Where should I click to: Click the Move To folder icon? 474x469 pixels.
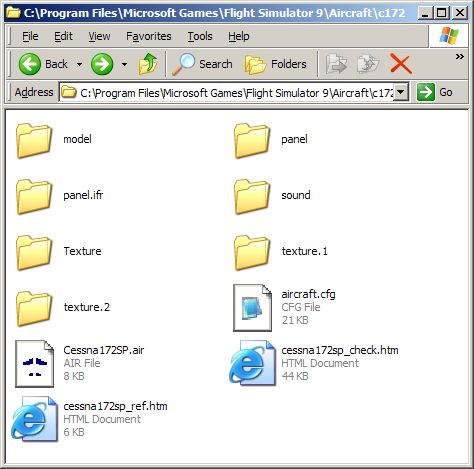coord(336,64)
